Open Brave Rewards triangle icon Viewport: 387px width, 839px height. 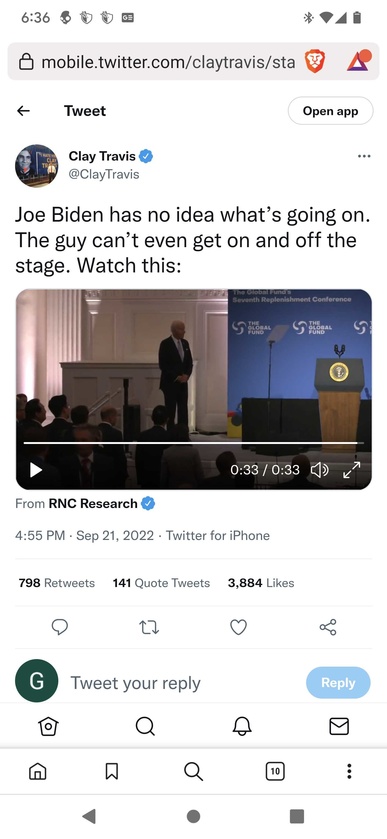(x=358, y=61)
